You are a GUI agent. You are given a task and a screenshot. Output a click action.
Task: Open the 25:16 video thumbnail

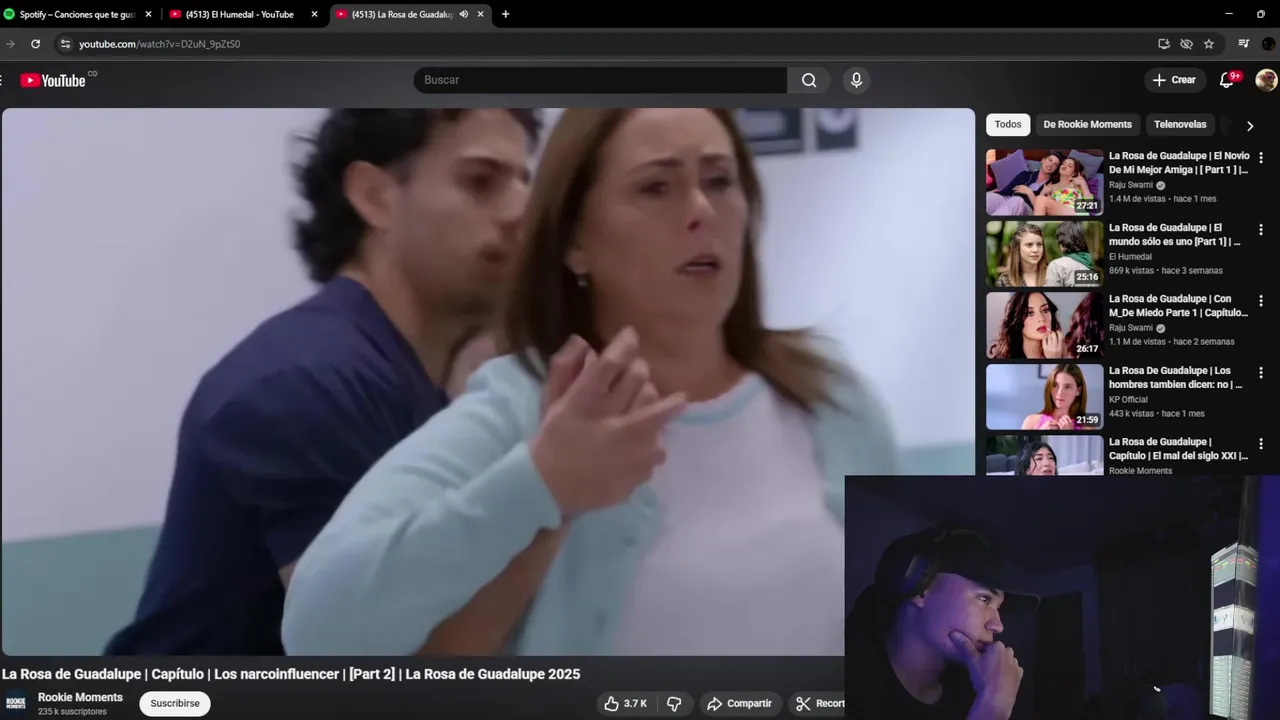(x=1044, y=254)
